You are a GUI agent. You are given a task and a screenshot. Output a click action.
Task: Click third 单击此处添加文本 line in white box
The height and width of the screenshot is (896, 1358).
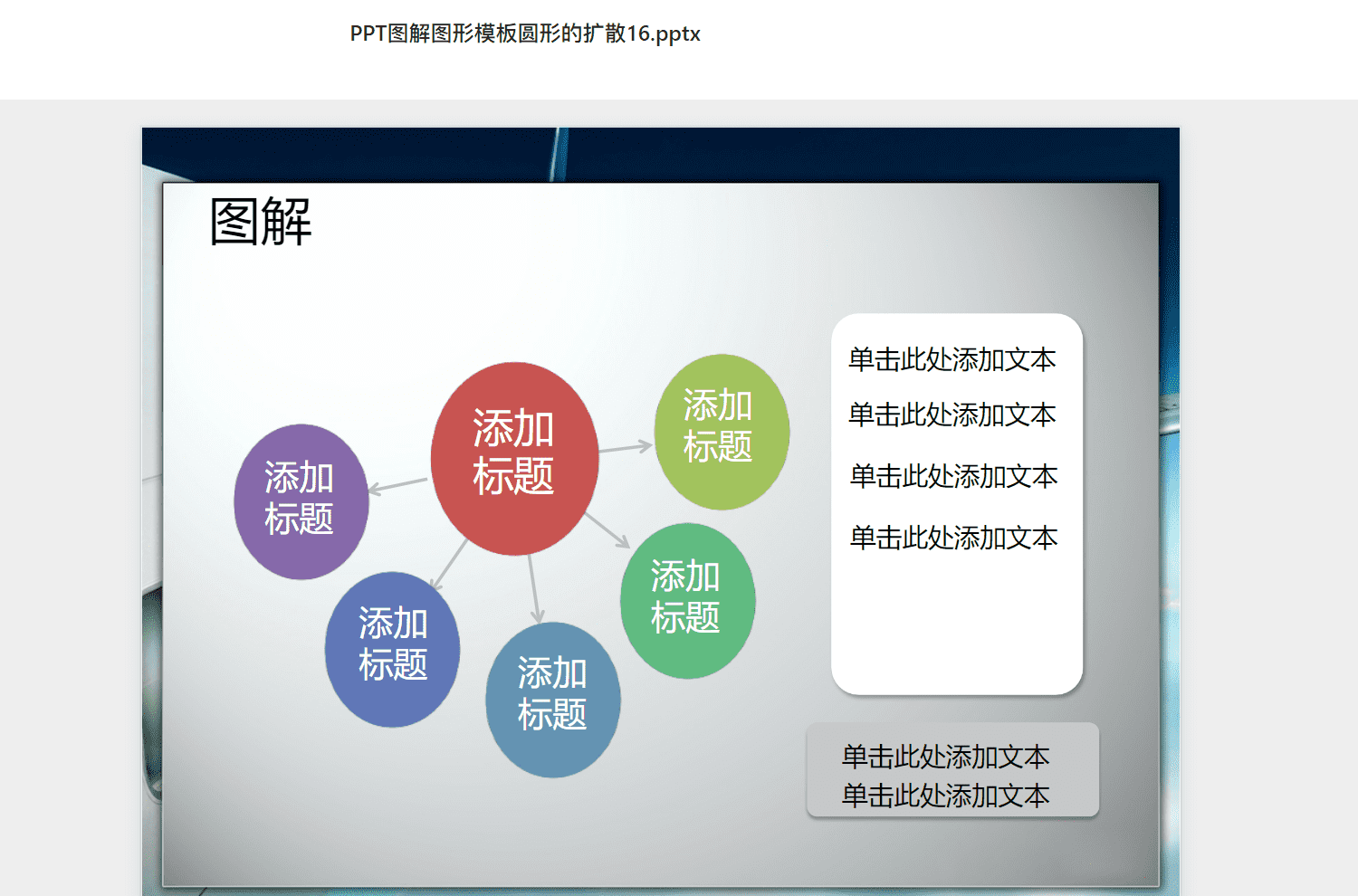click(x=953, y=476)
